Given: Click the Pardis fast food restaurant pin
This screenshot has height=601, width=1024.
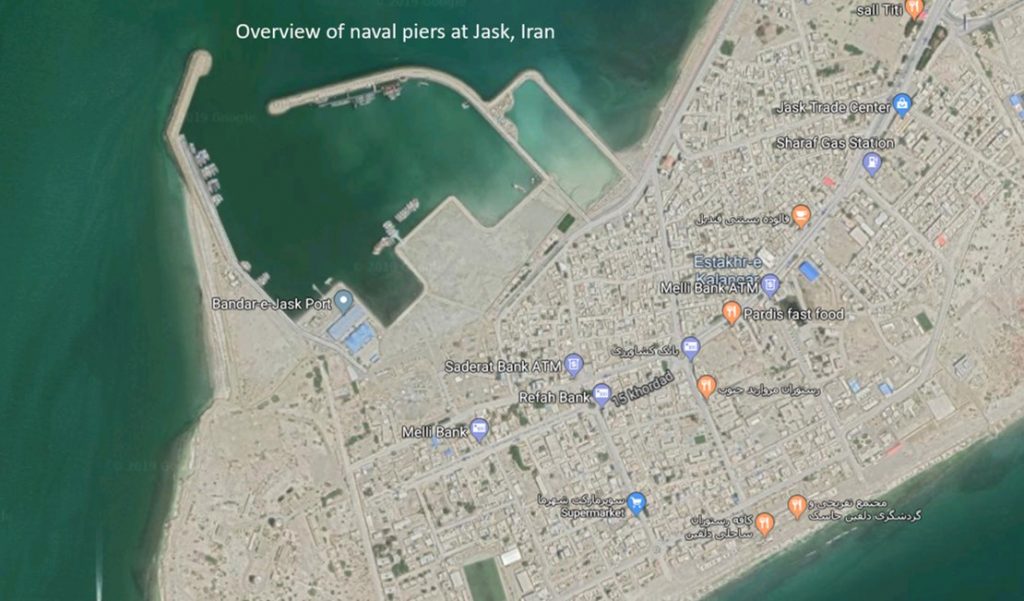Looking at the screenshot, I should pyautogui.click(x=731, y=313).
